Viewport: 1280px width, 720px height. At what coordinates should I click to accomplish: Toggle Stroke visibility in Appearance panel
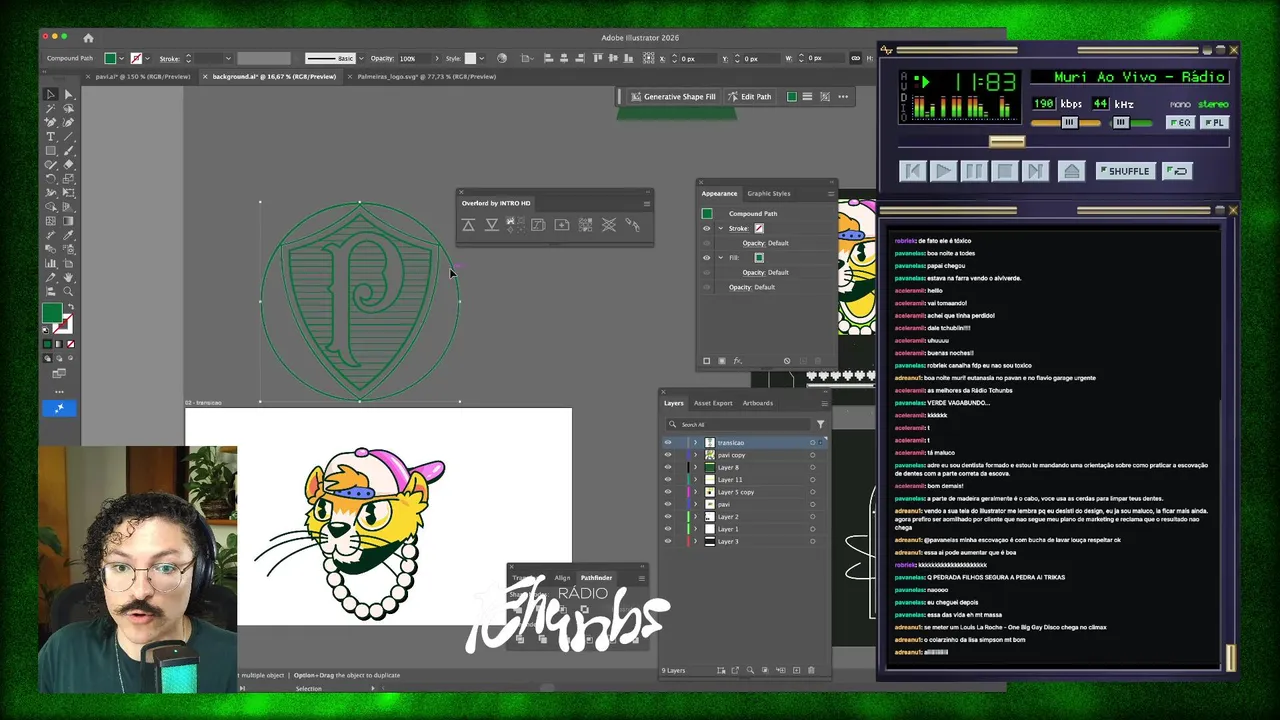pos(706,228)
